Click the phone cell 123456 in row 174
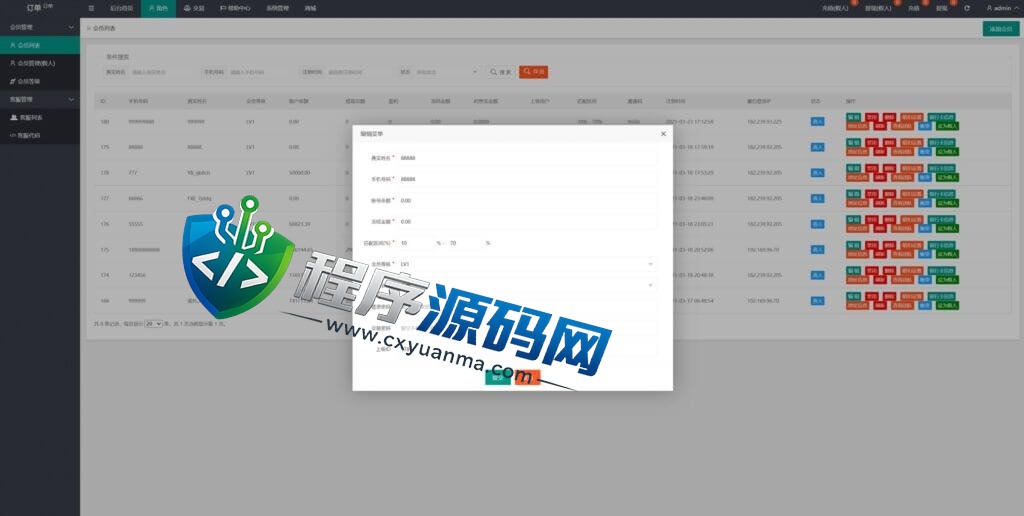The height and width of the screenshot is (516, 1024). 136,275
